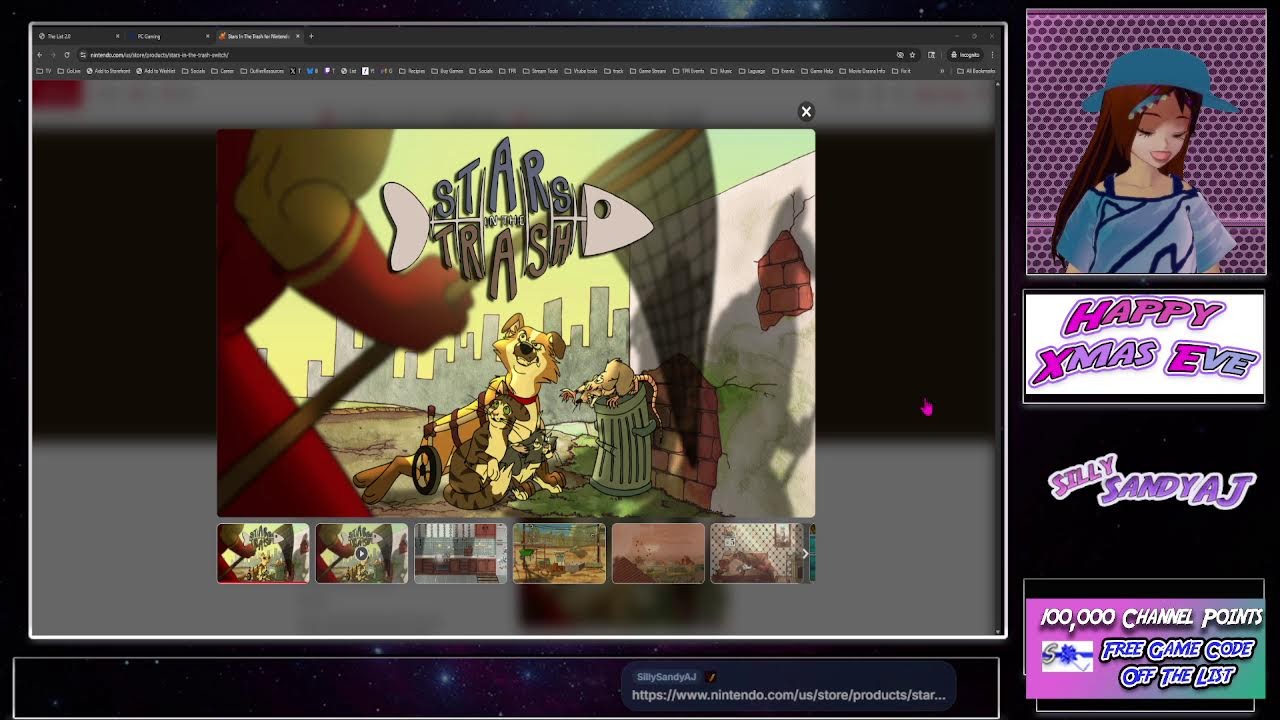Select the fourth gallery thumbnail, outdoor yard scene
The width and height of the screenshot is (1280, 720).
coord(559,553)
